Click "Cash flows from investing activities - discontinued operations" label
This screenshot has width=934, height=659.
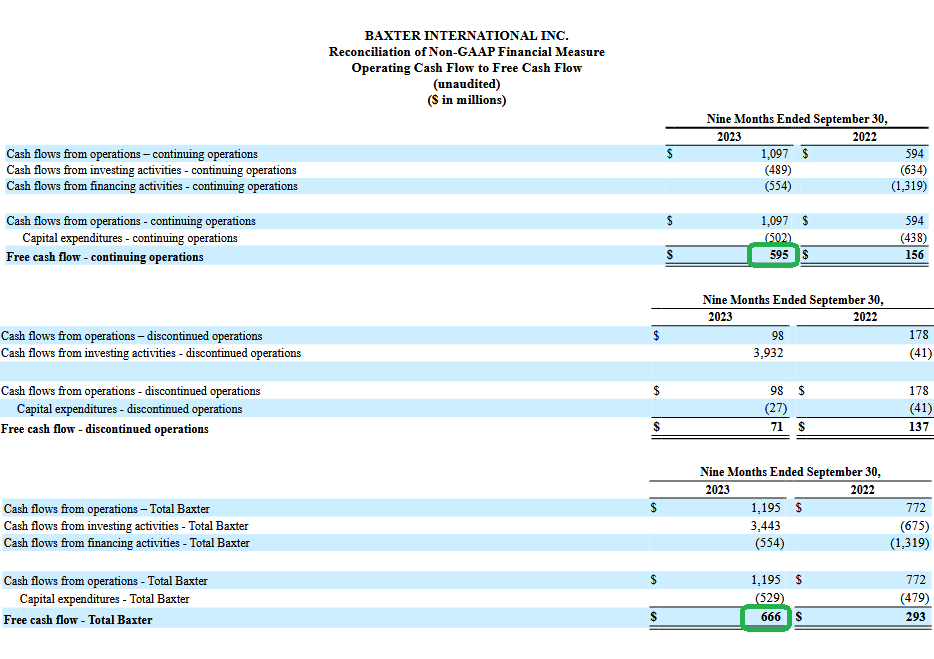(151, 353)
